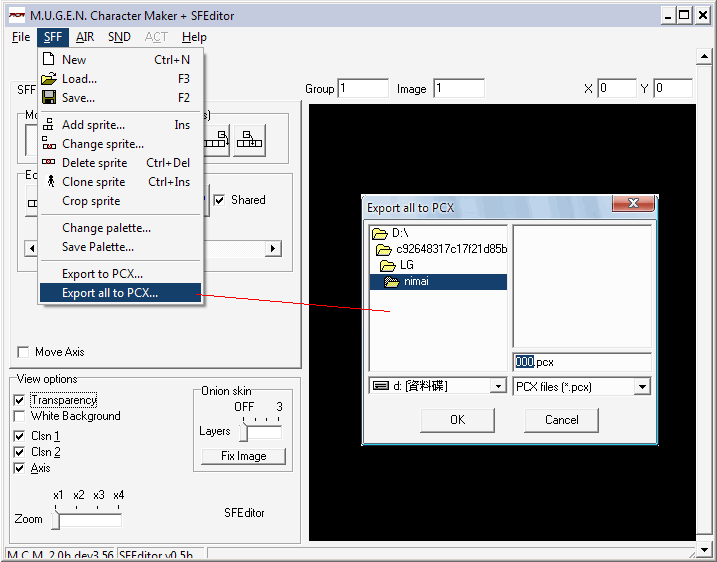Open the AIR menu
Screen dimensions: 717x562
[x=85, y=37]
